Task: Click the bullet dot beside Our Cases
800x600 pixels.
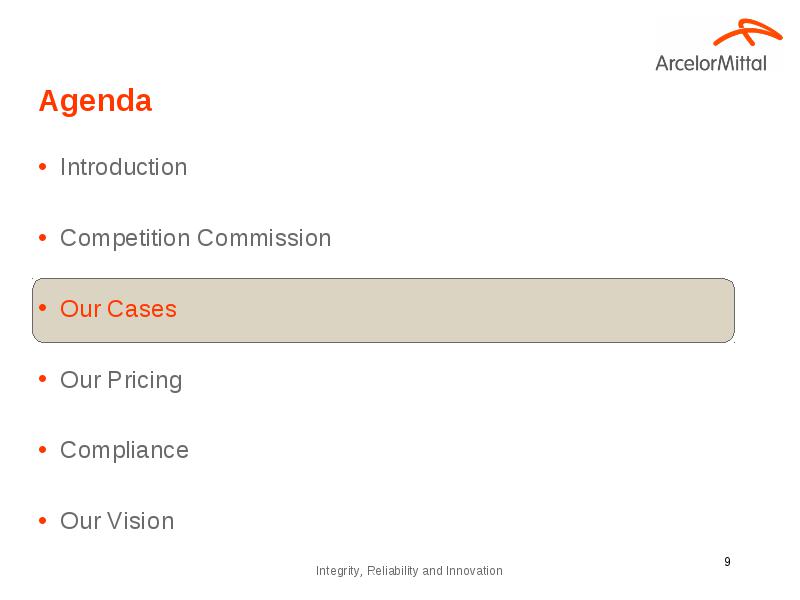Action: pyautogui.click(x=42, y=308)
